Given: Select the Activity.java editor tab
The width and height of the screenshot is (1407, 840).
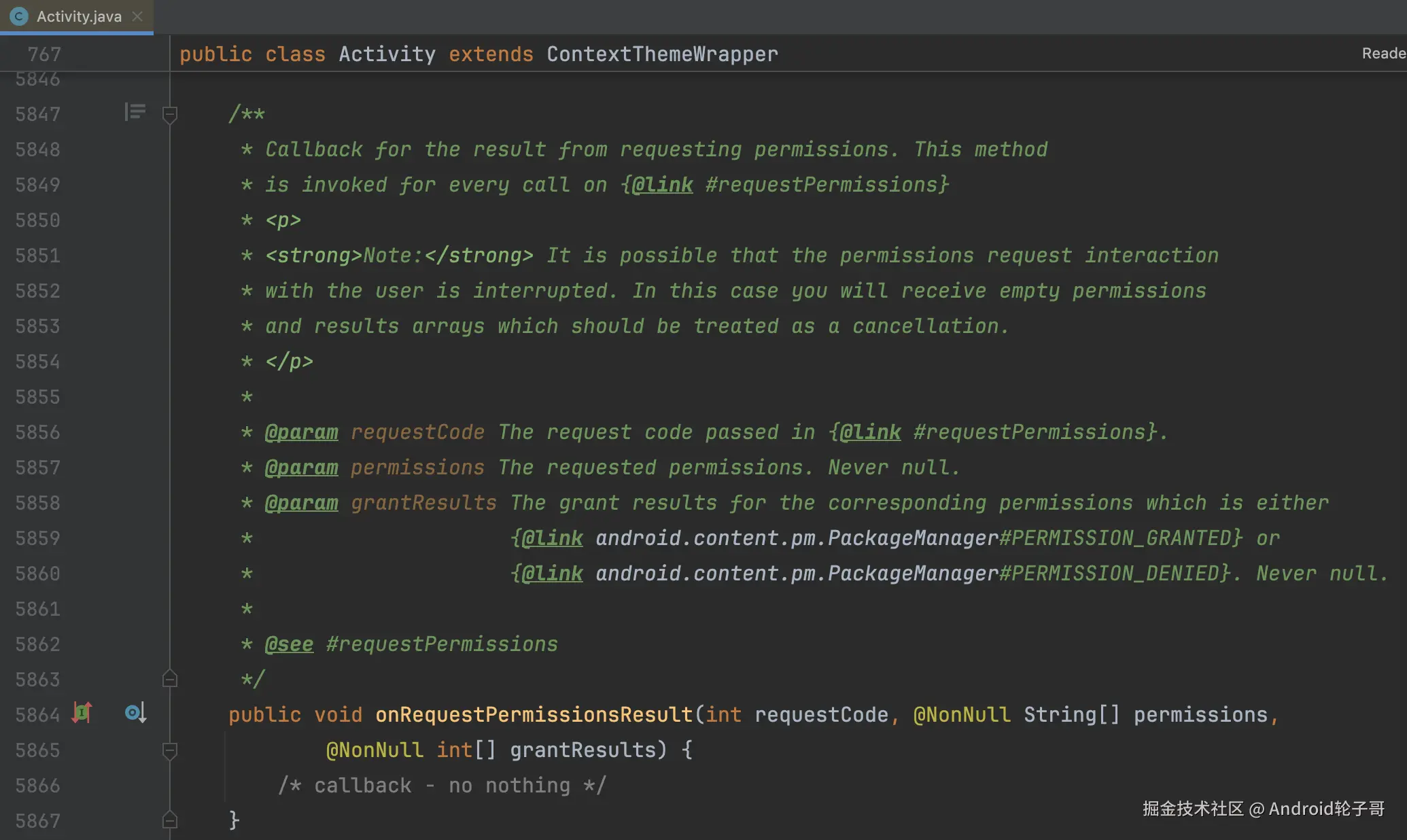Looking at the screenshot, I should [79, 16].
